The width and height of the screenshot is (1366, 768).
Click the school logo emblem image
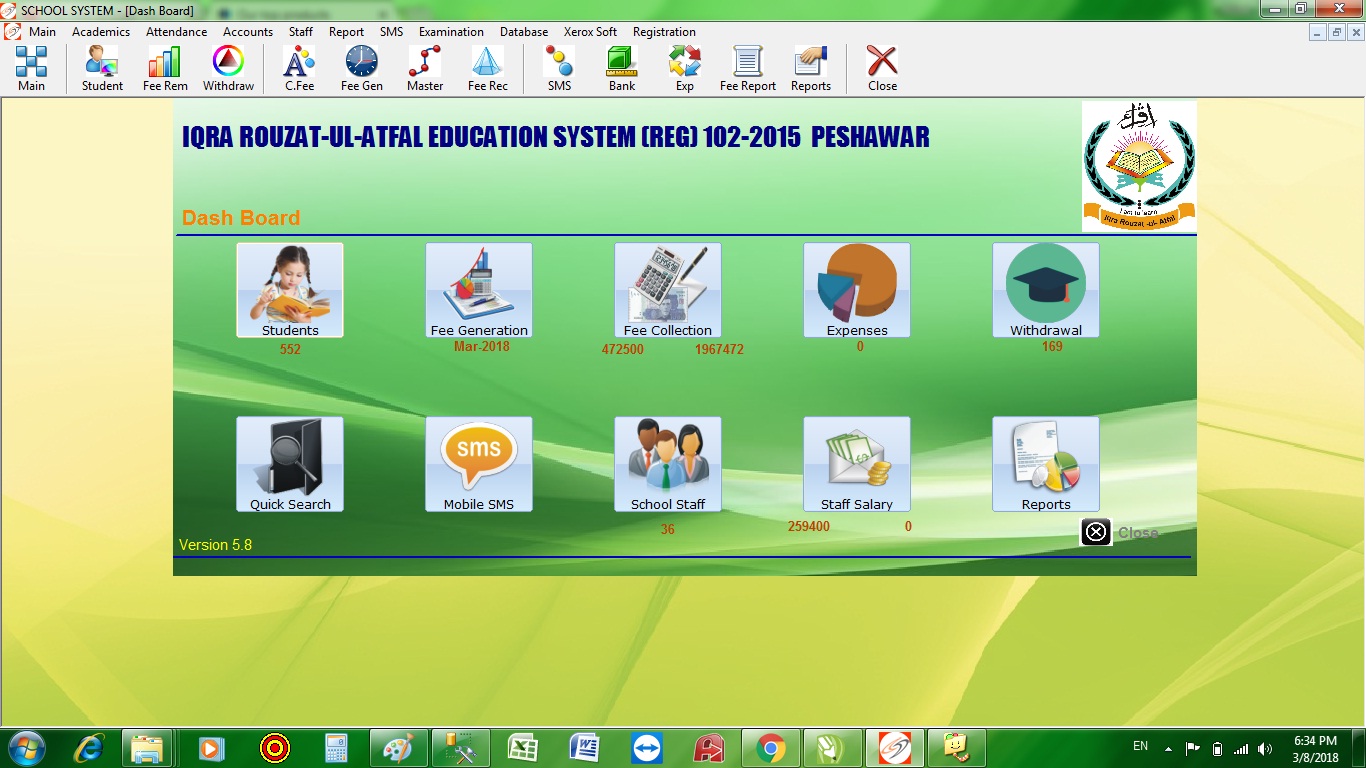pyautogui.click(x=1139, y=166)
